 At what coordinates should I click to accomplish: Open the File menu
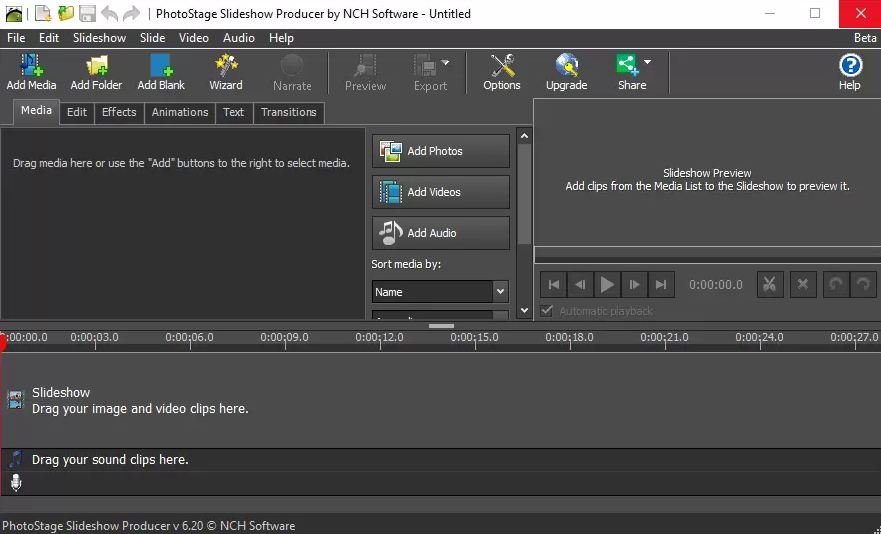(16, 38)
